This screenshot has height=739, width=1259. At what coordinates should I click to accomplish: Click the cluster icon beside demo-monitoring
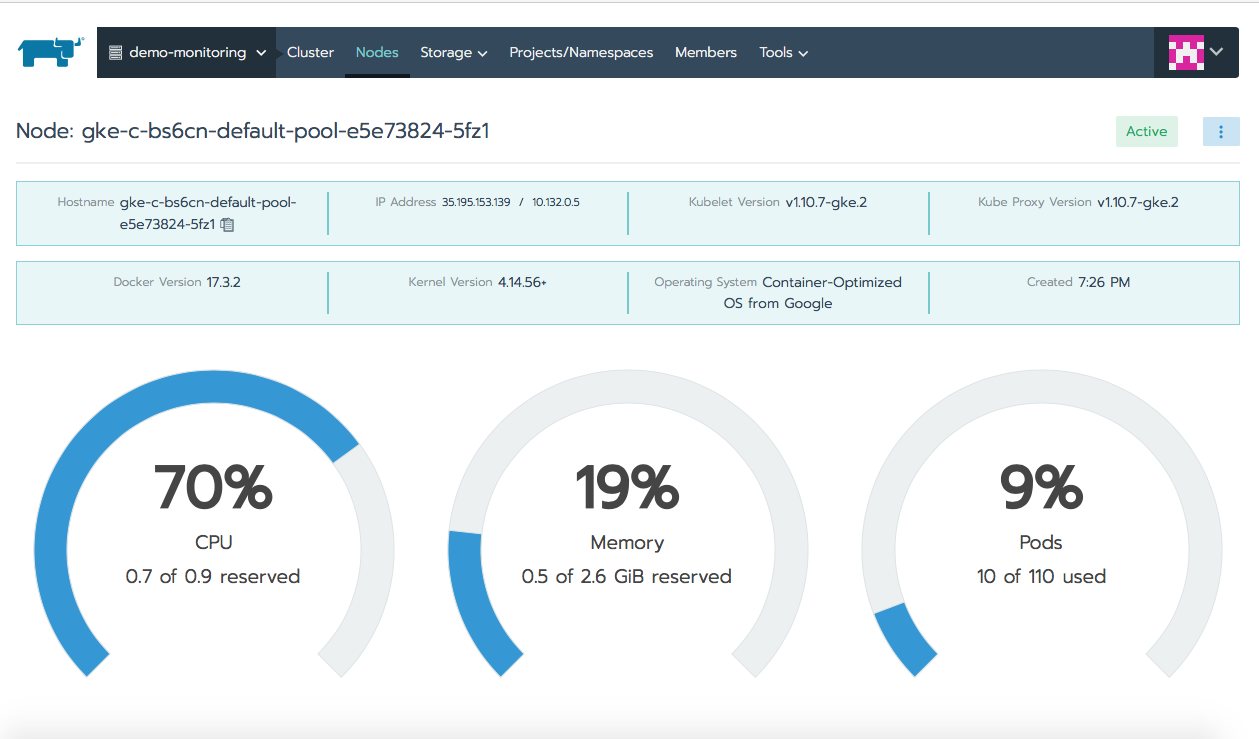coord(115,52)
